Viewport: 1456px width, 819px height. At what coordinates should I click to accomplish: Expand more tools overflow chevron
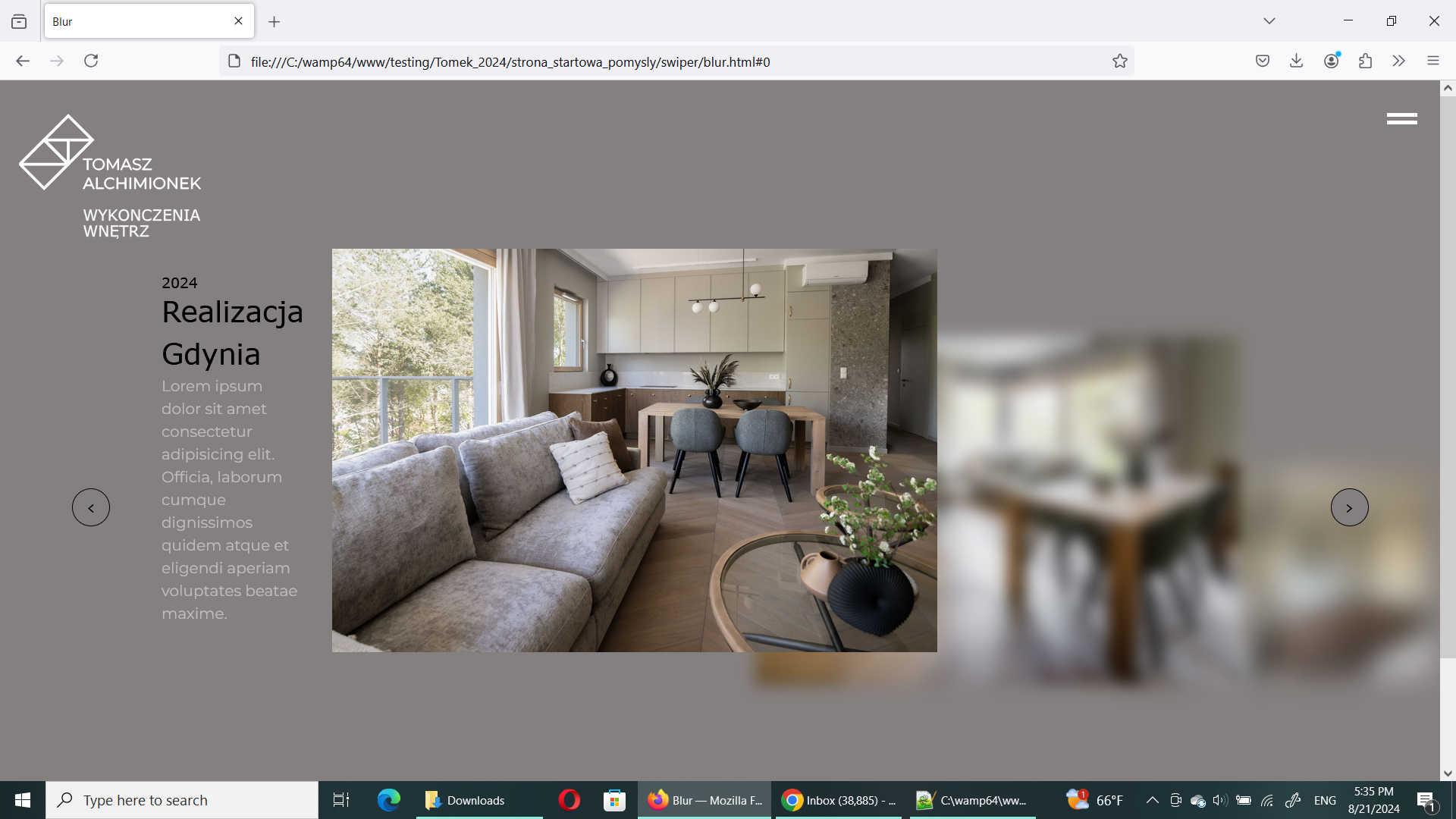pos(1398,61)
